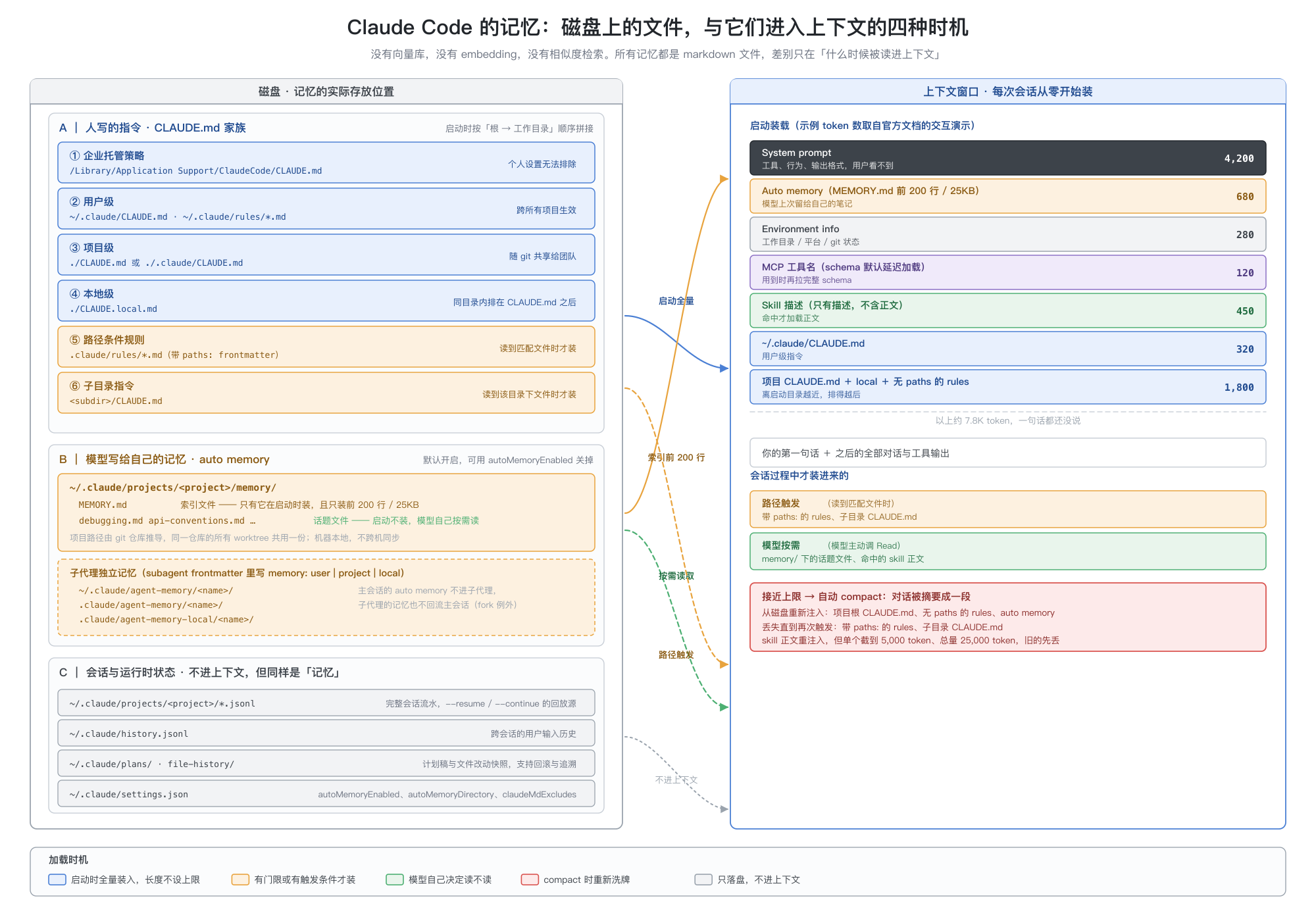
Task: Click the note 个人设置无法排除
Action: click(x=542, y=164)
